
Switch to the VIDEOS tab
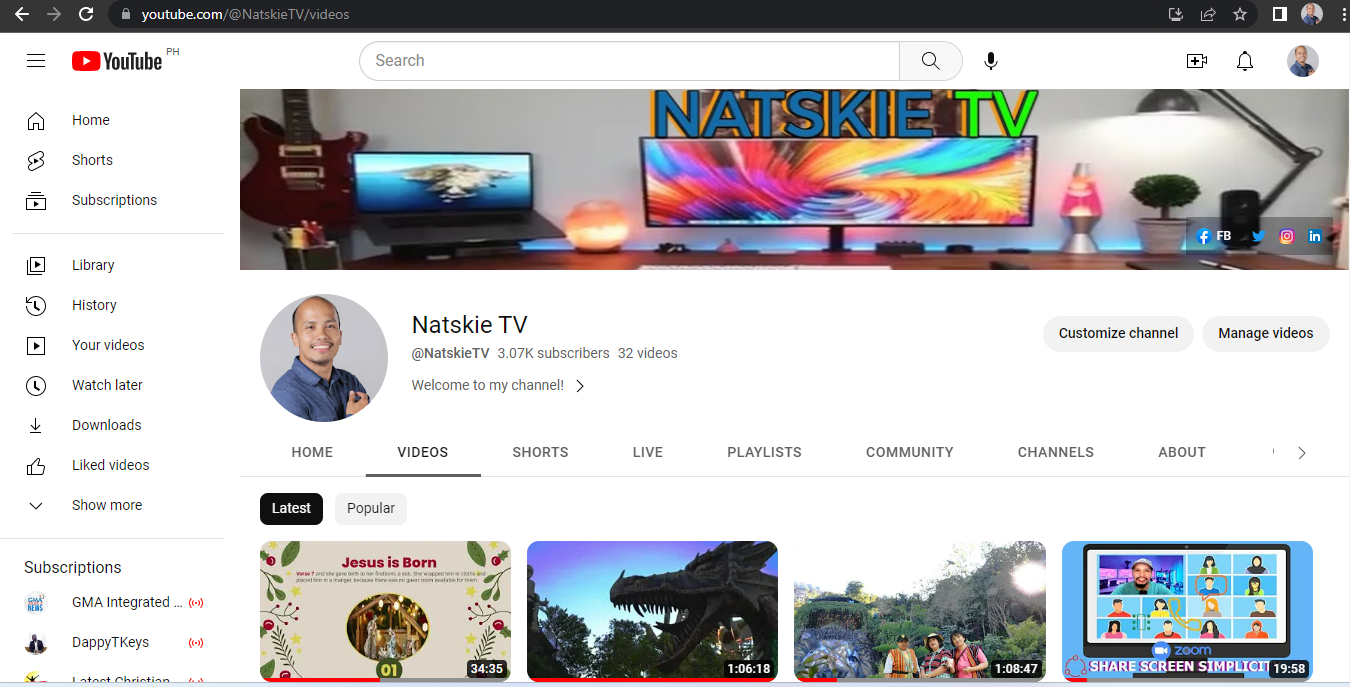click(423, 453)
